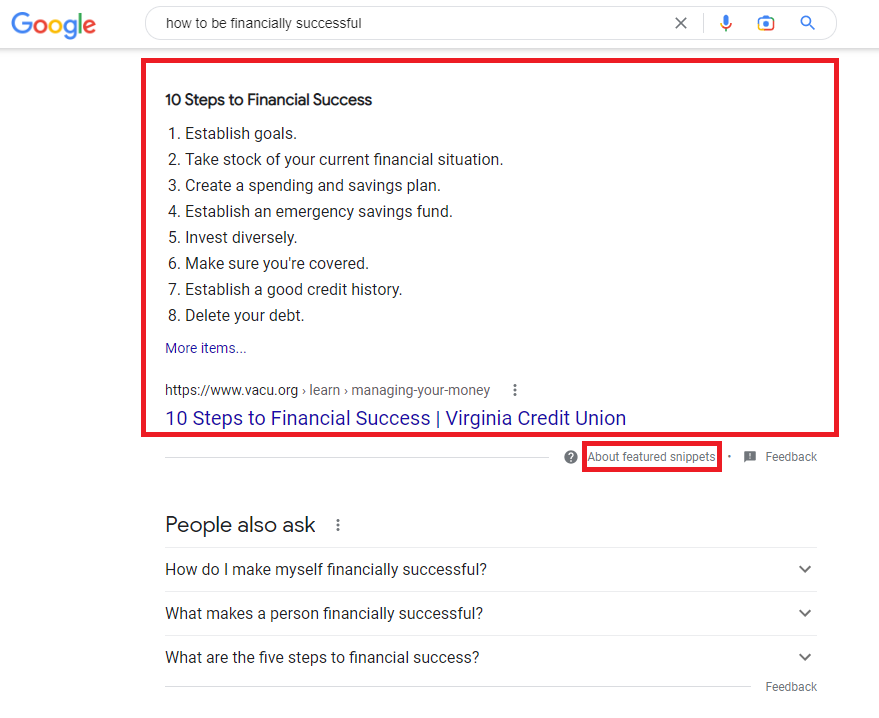
Task: Click the Feedback link beside the snippet
Action: pyautogui.click(x=790, y=456)
